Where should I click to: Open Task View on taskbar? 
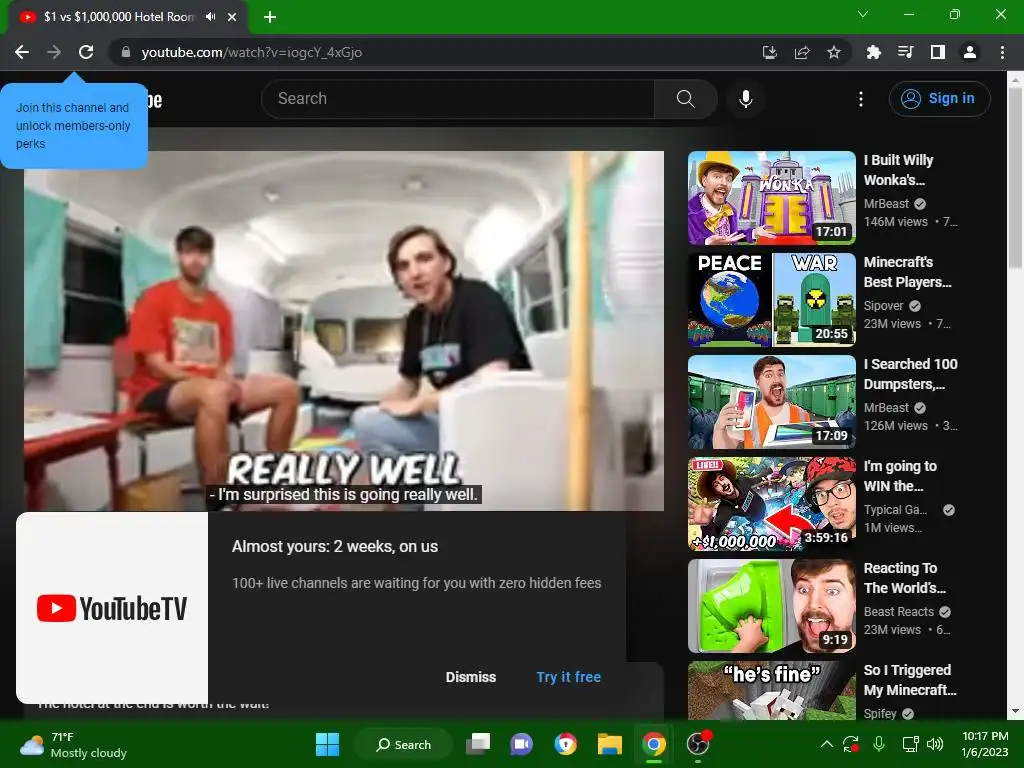coord(478,744)
